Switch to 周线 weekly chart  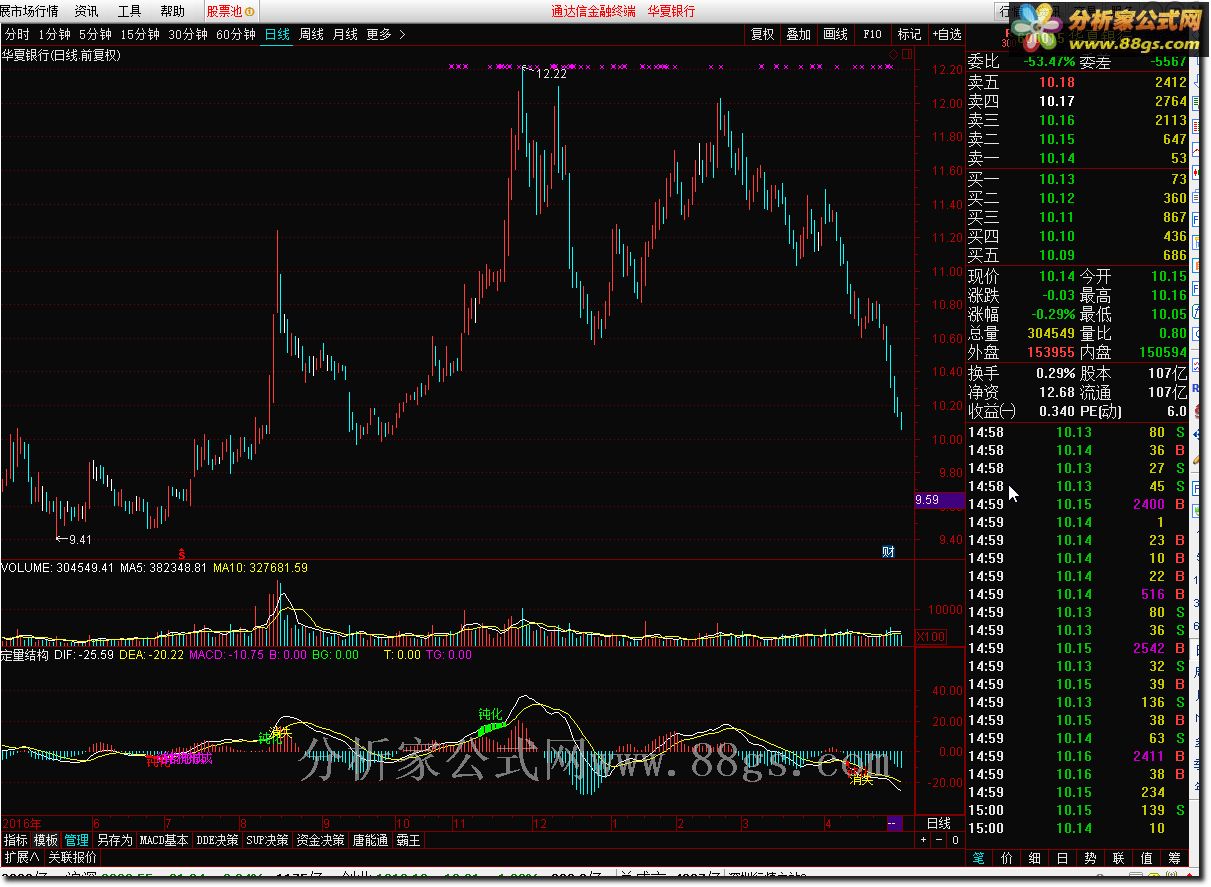click(311, 34)
